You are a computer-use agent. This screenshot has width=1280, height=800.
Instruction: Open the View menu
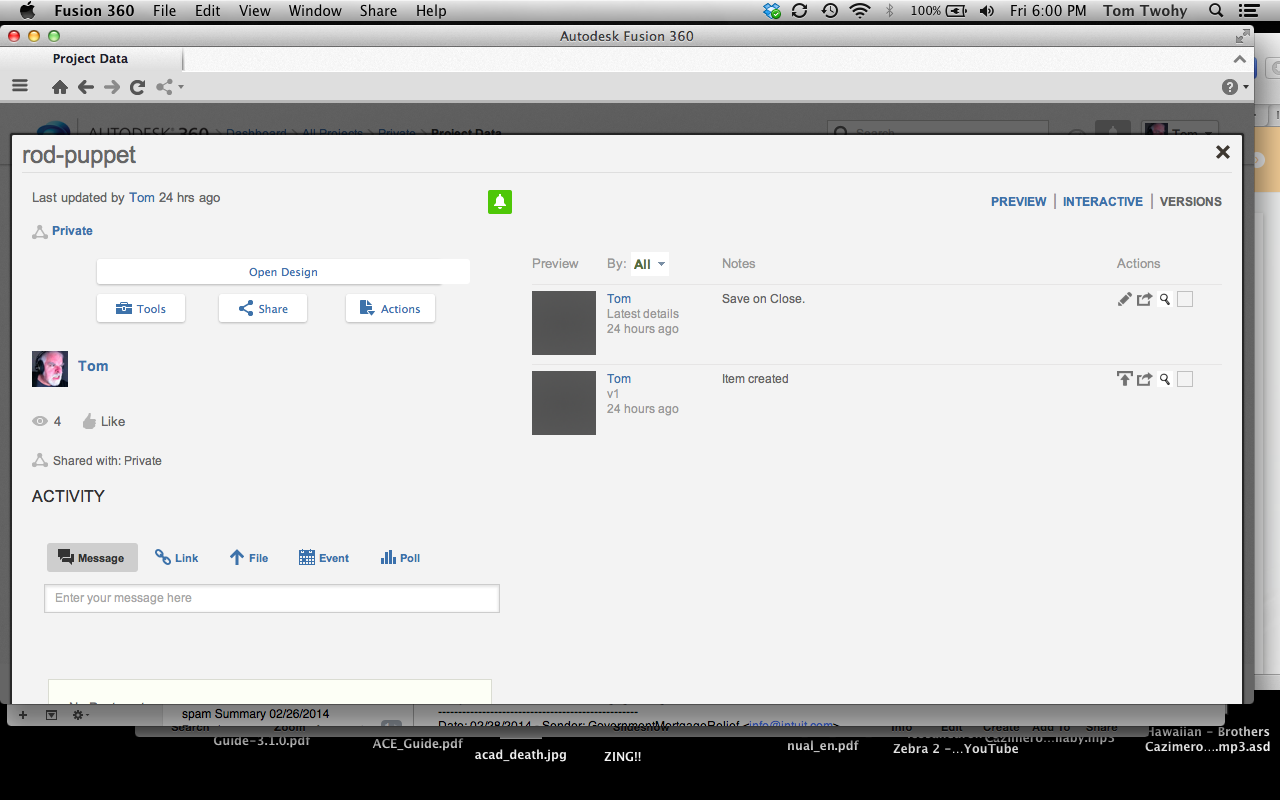pos(255,11)
